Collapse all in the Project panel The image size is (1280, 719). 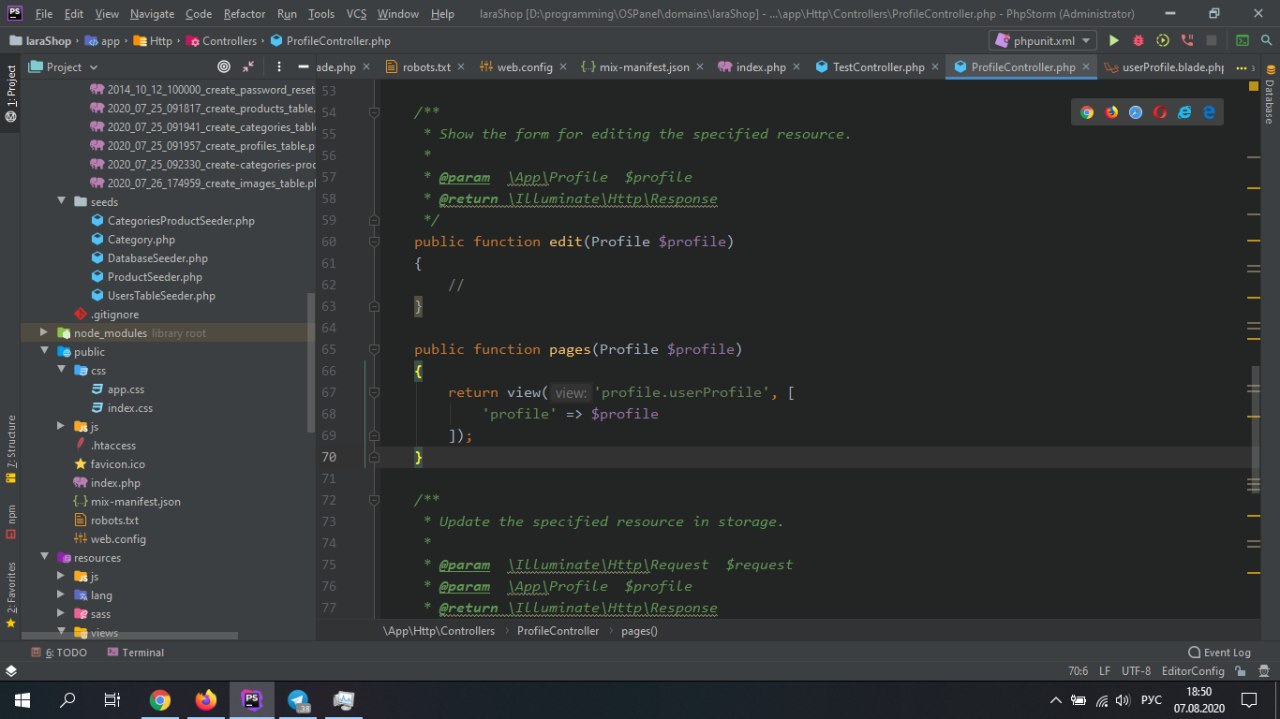tap(247, 67)
